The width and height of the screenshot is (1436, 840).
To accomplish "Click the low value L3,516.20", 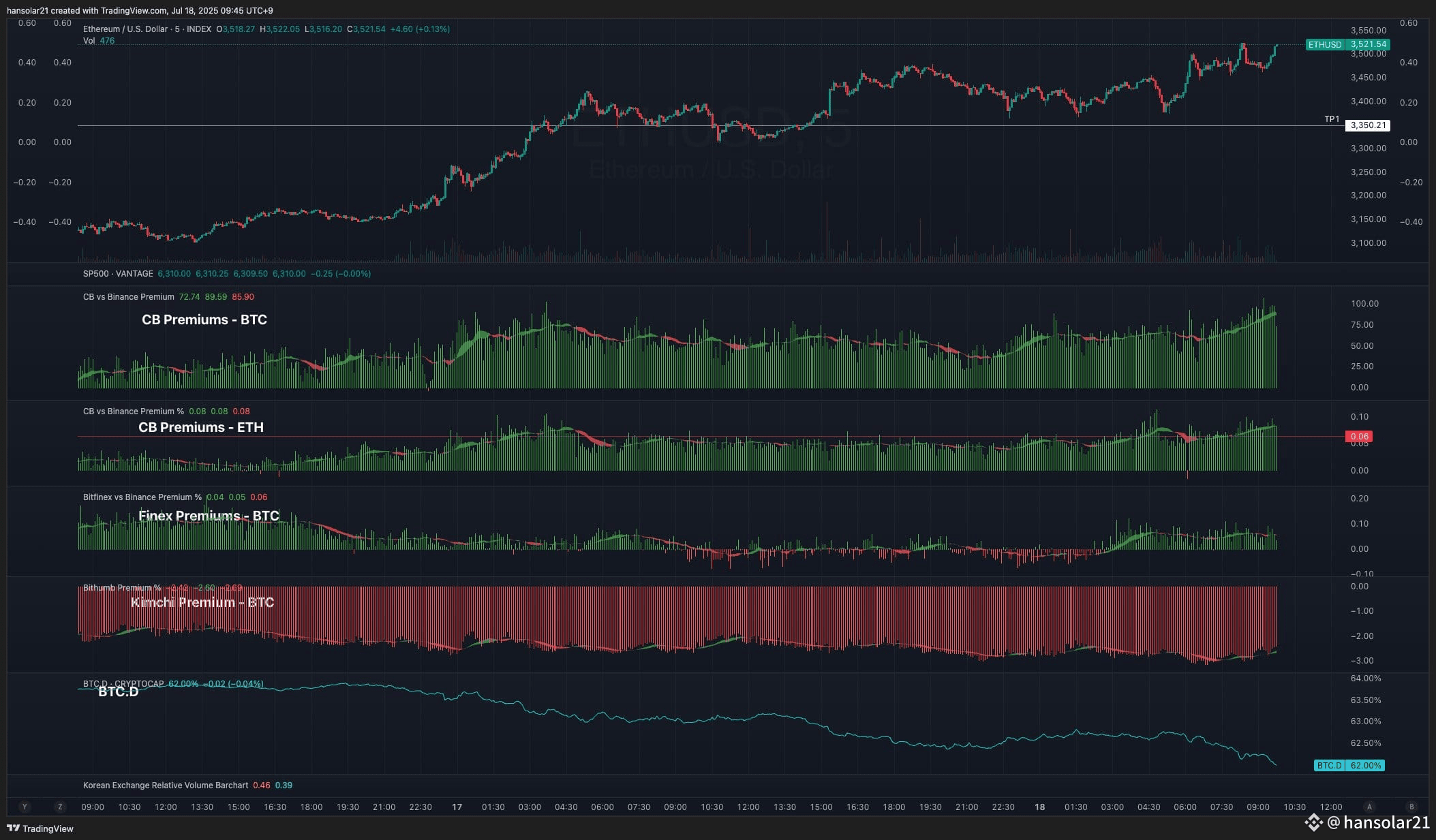I will click(323, 29).
